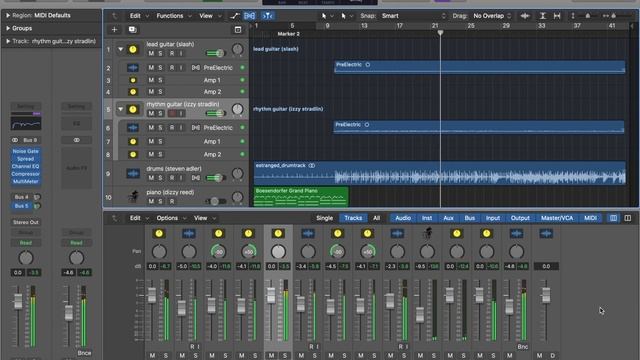Viewport: 640px width, 360px height.
Task: Click the piano track volume slider
Action: pyautogui.click(x=216, y=201)
